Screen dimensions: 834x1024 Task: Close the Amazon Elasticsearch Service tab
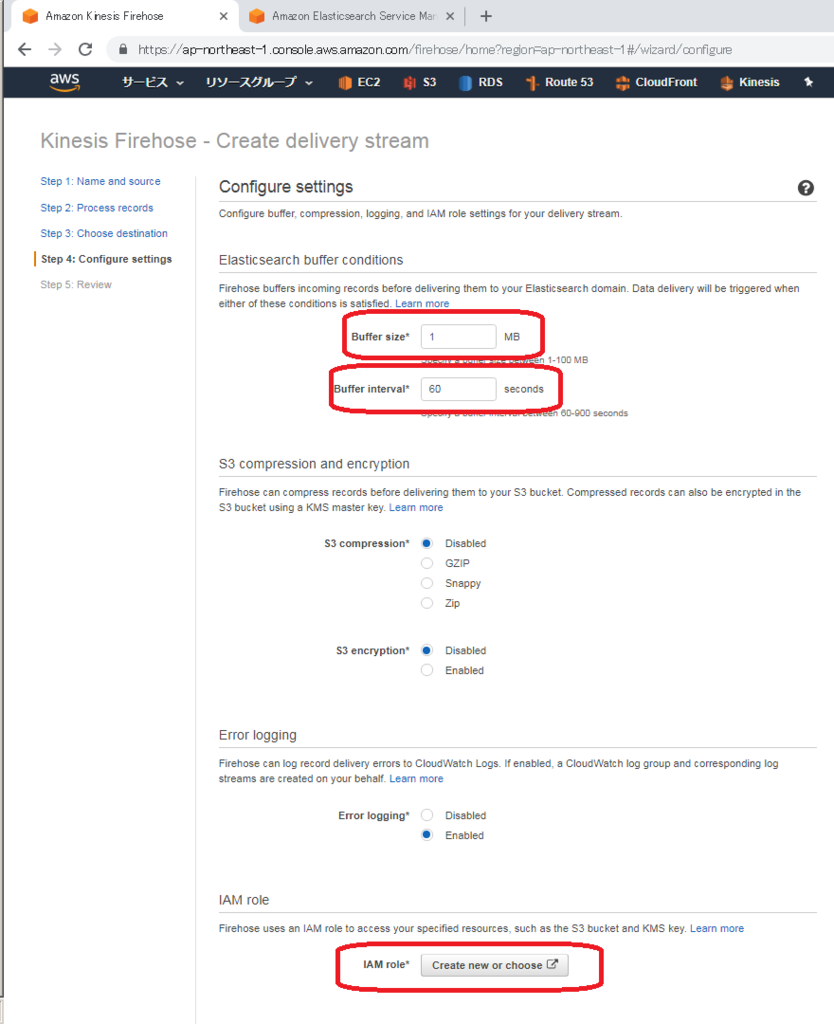[x=450, y=16]
